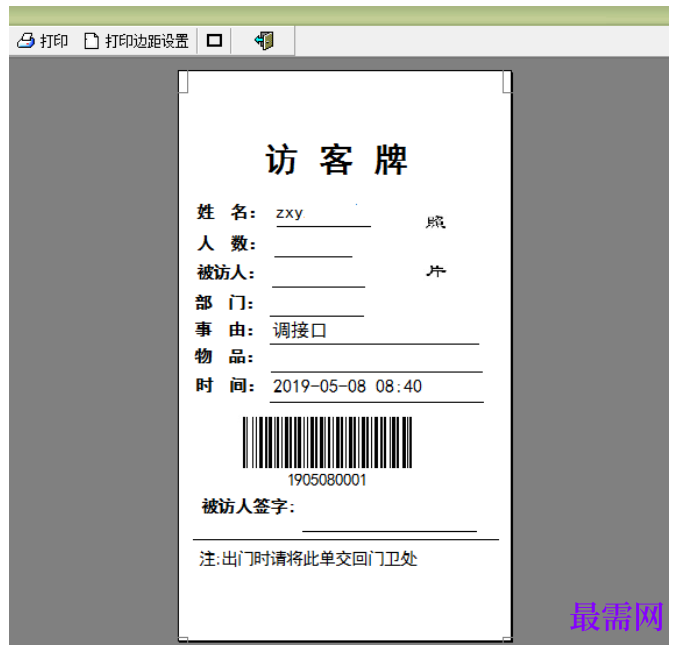
Task: Click the printer icon in toolbar
Action: click(x=26, y=41)
